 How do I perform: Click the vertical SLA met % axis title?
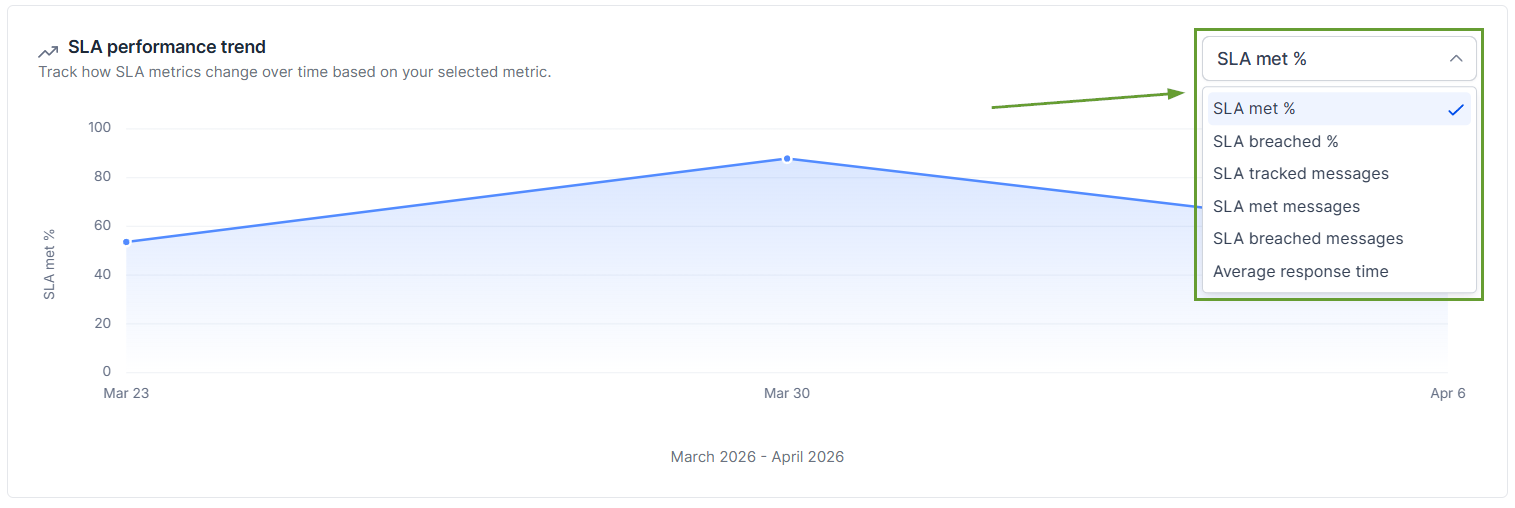pyautogui.click(x=49, y=264)
